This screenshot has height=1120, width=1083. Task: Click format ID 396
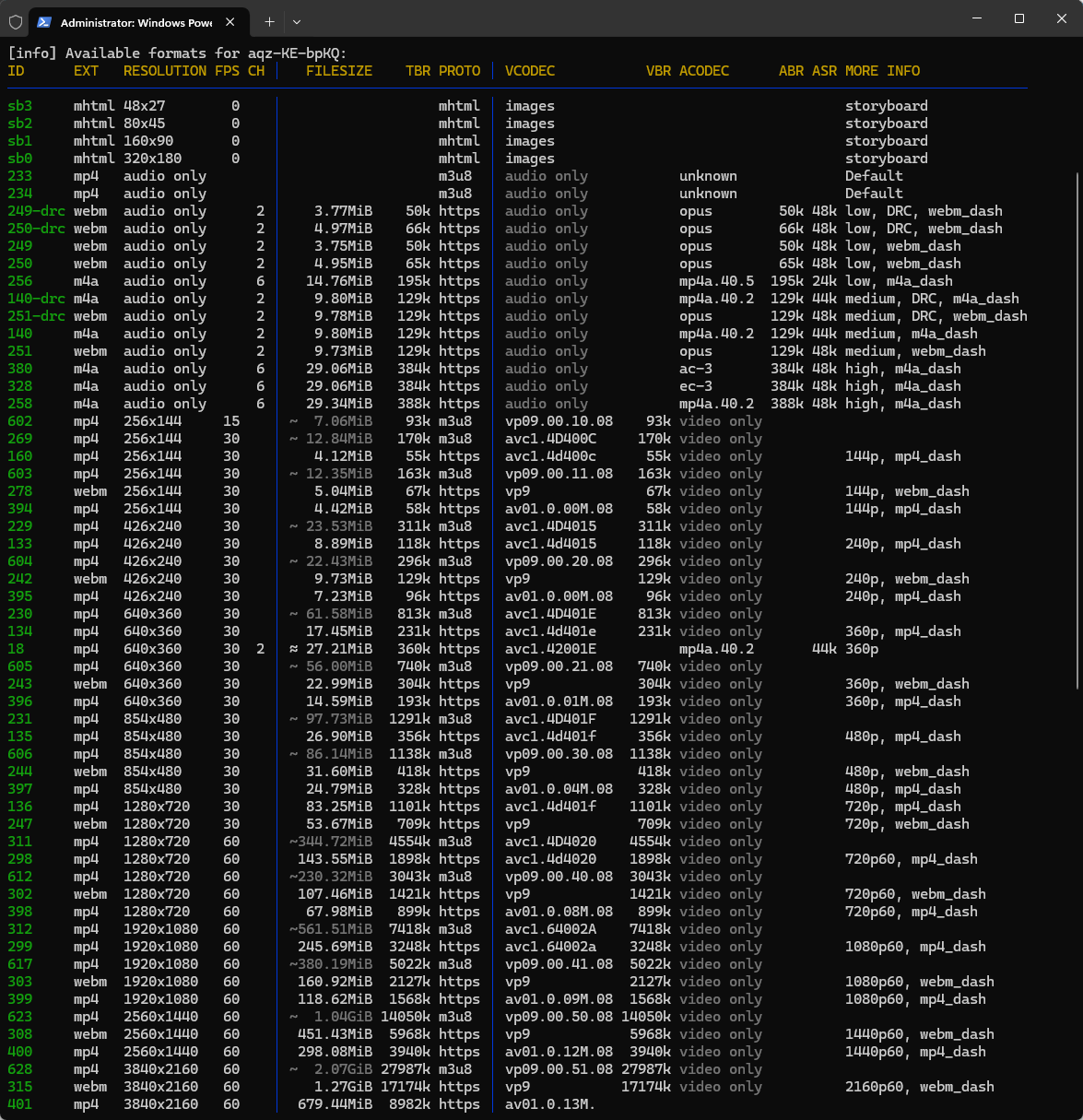point(20,701)
